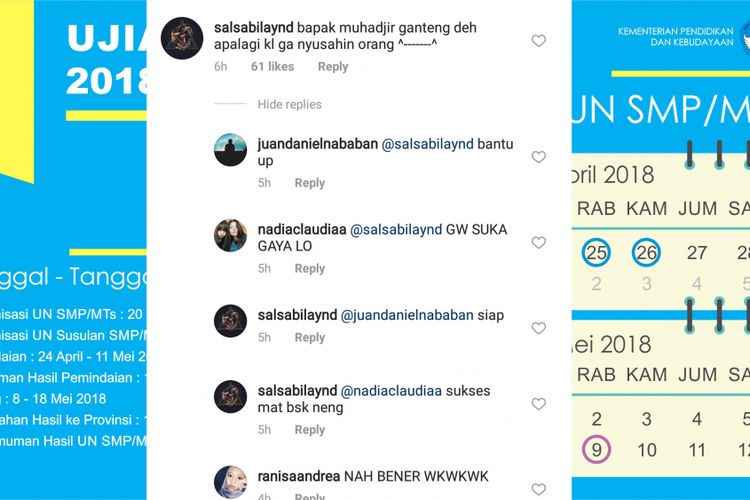Viewport: 750px width, 500px height.
Task: Reply to salsabilaynd's top comment
Action: click(333, 67)
